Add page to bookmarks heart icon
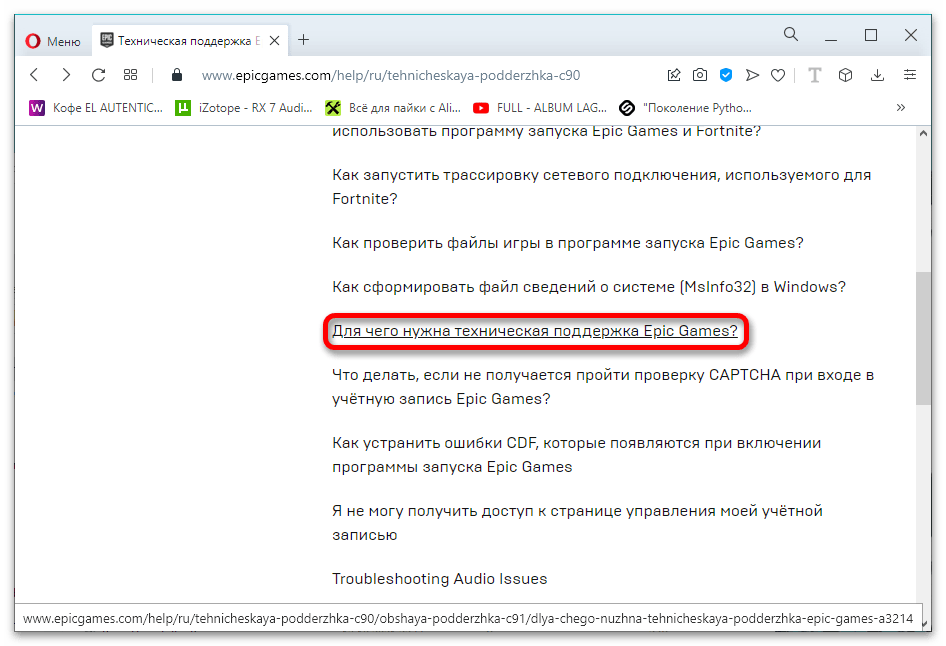 pyautogui.click(x=778, y=75)
